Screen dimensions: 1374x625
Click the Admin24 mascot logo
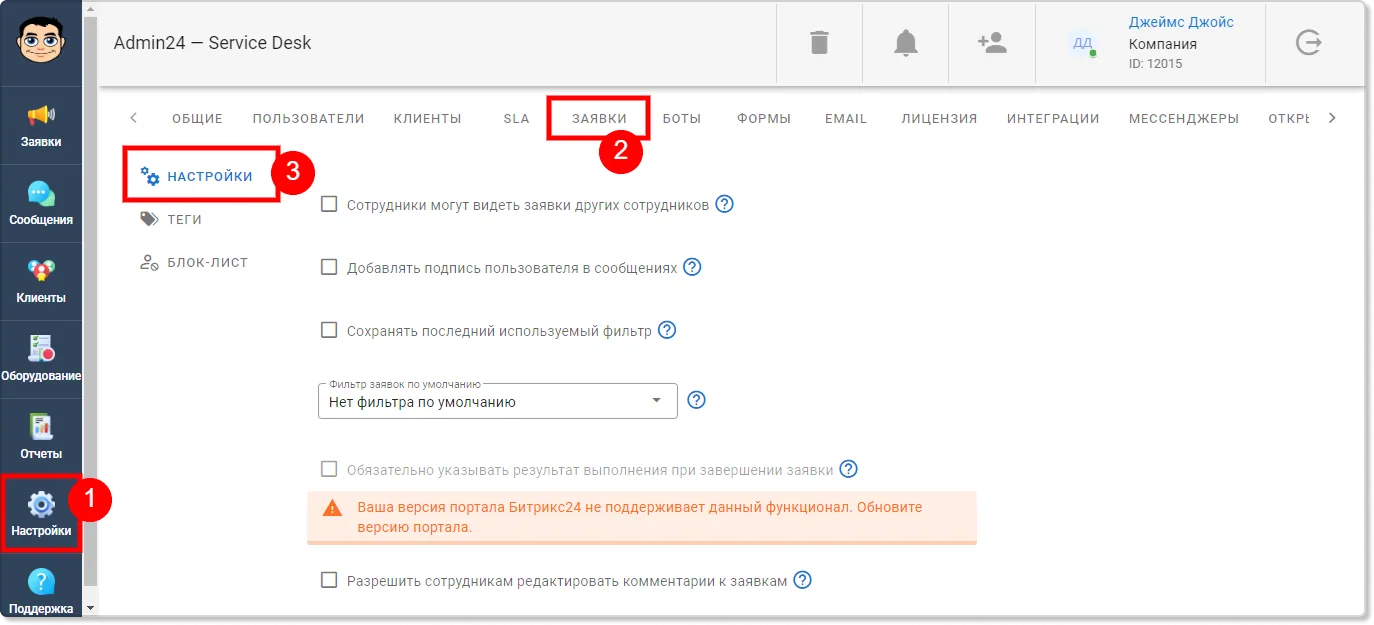click(41, 43)
